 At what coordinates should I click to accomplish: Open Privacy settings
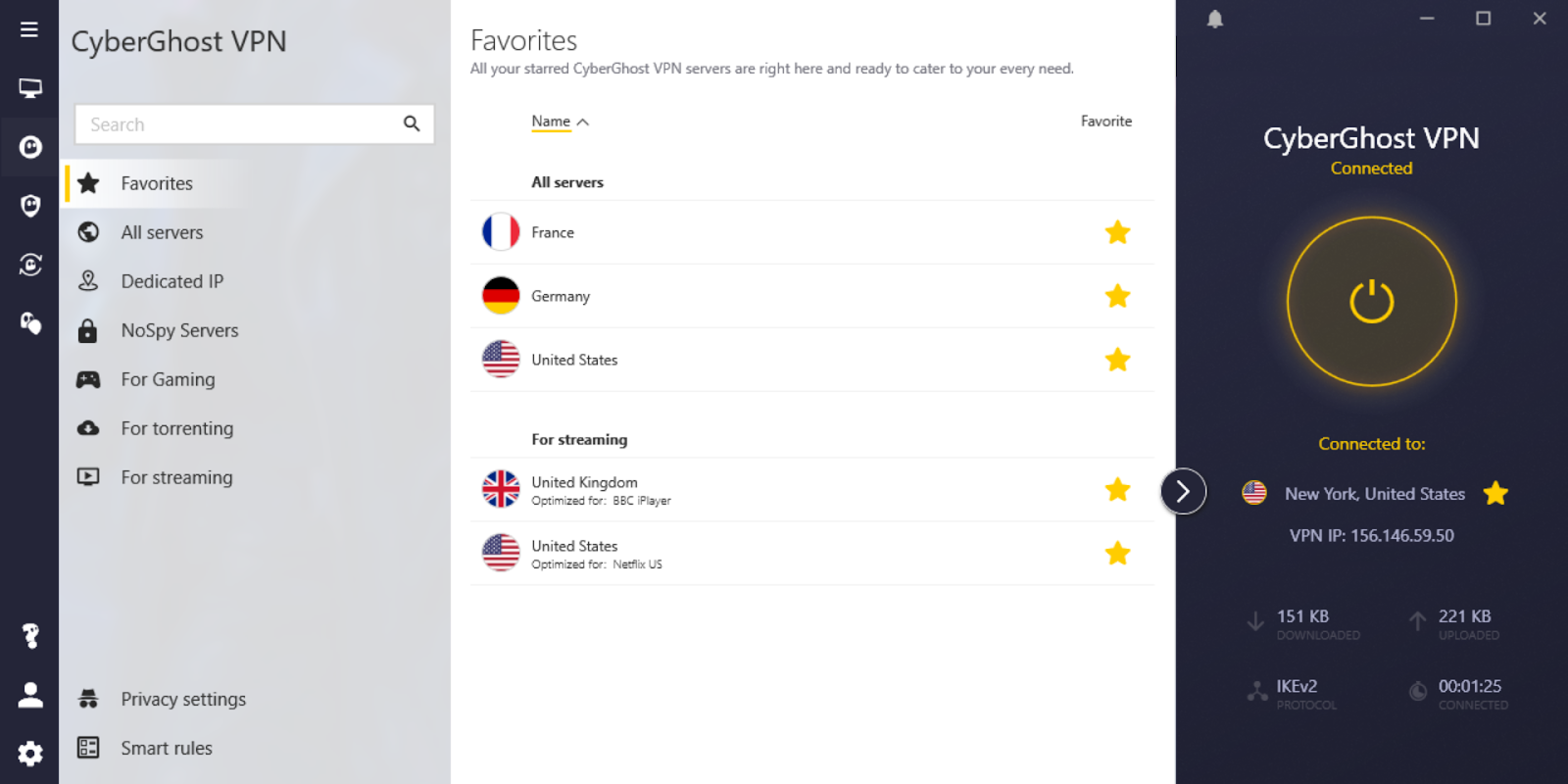tap(183, 699)
